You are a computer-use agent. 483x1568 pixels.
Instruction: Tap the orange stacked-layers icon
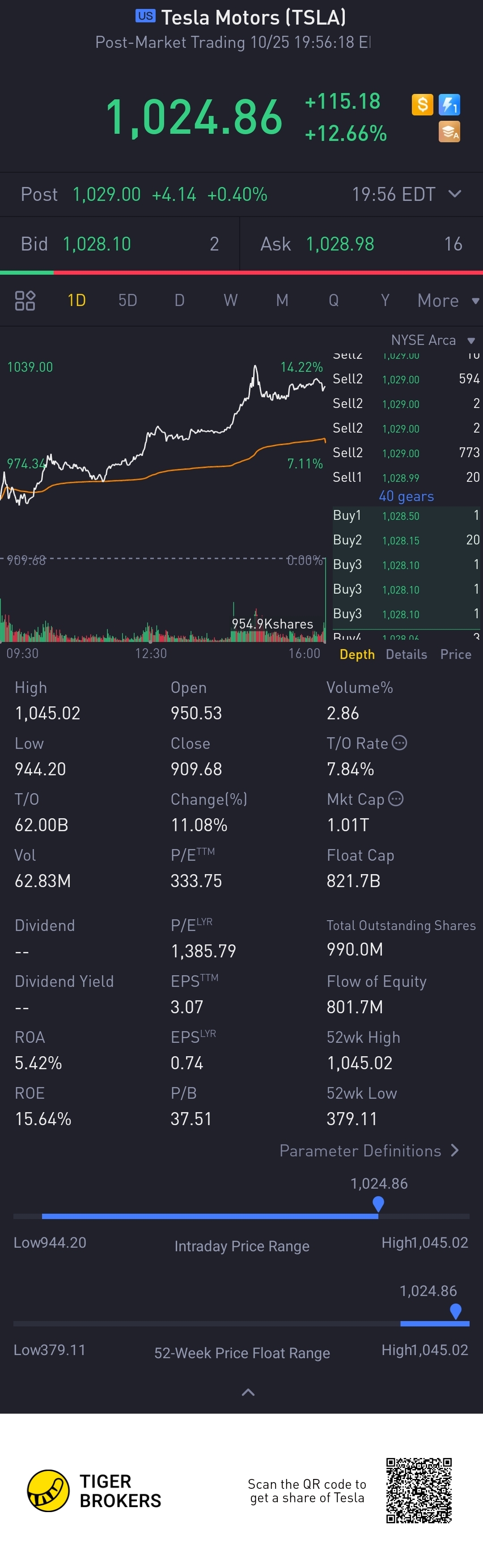[449, 132]
